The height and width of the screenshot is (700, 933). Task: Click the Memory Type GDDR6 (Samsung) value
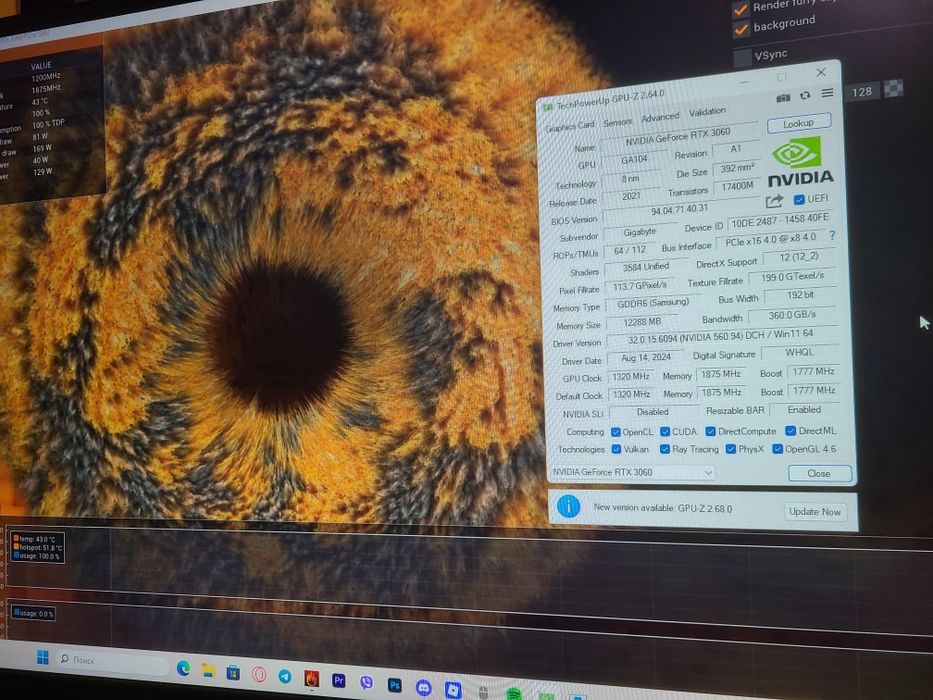[x=653, y=303]
